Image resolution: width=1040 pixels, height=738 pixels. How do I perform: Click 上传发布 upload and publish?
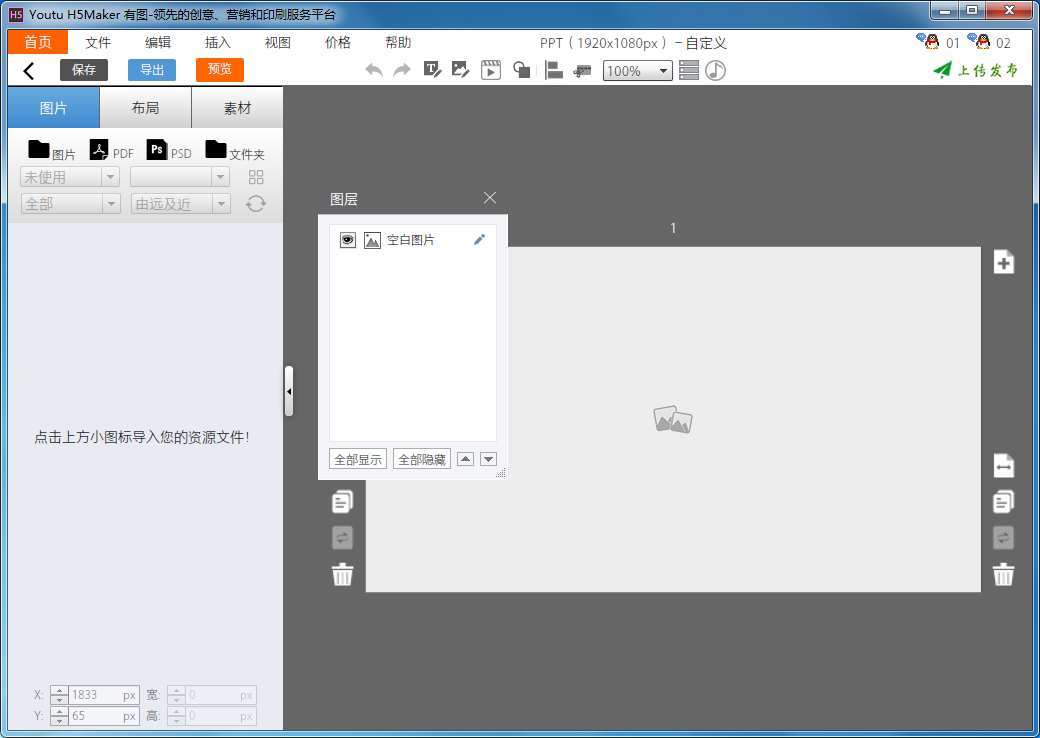pos(976,70)
